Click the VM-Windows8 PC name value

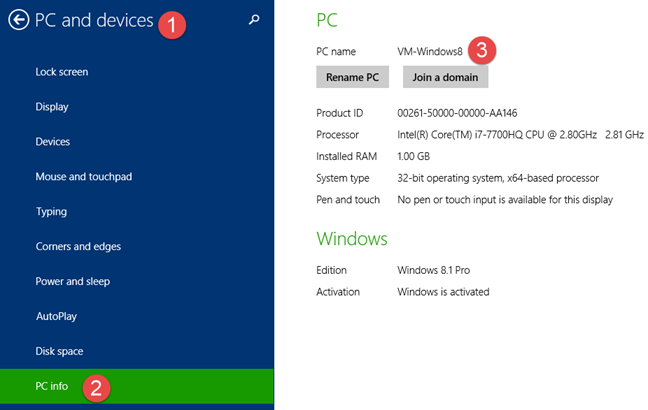tap(430, 52)
